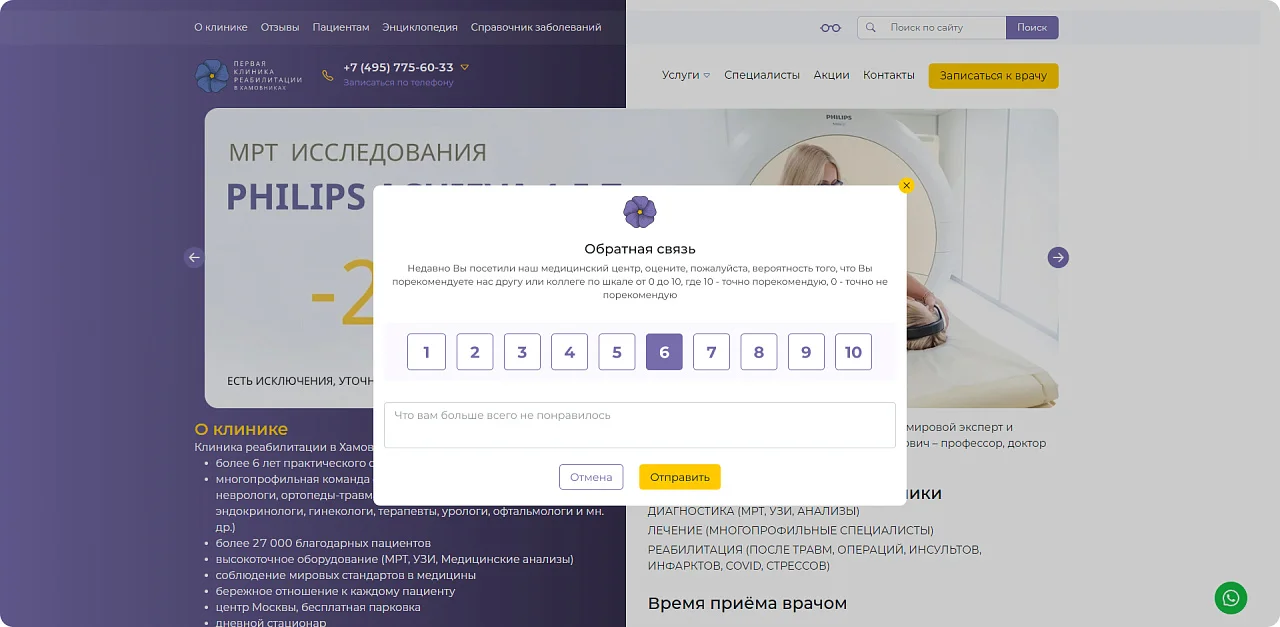1280x627 pixels.
Task: Close the Обратная связь popup
Action: click(x=906, y=185)
